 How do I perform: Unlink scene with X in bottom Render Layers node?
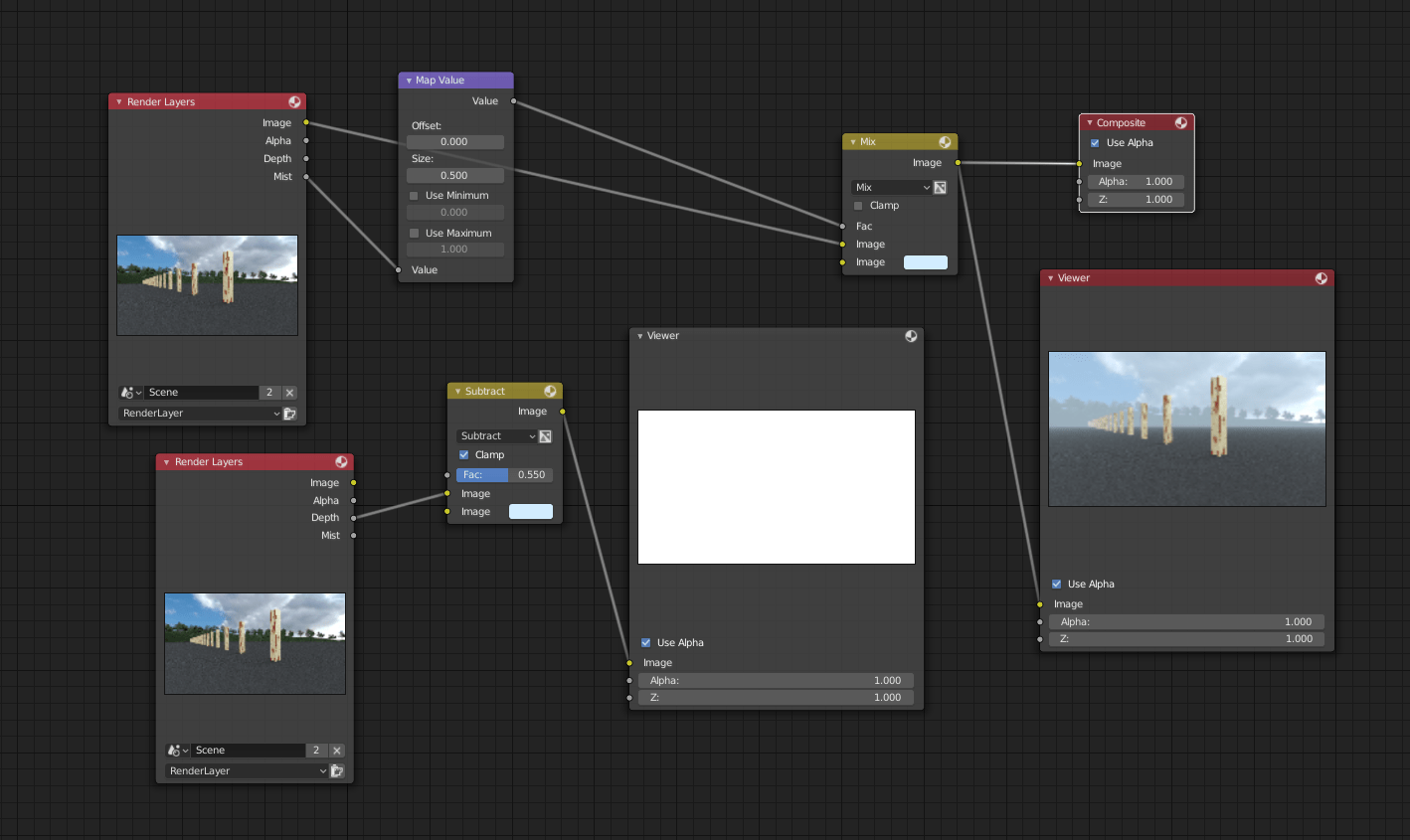pos(337,751)
